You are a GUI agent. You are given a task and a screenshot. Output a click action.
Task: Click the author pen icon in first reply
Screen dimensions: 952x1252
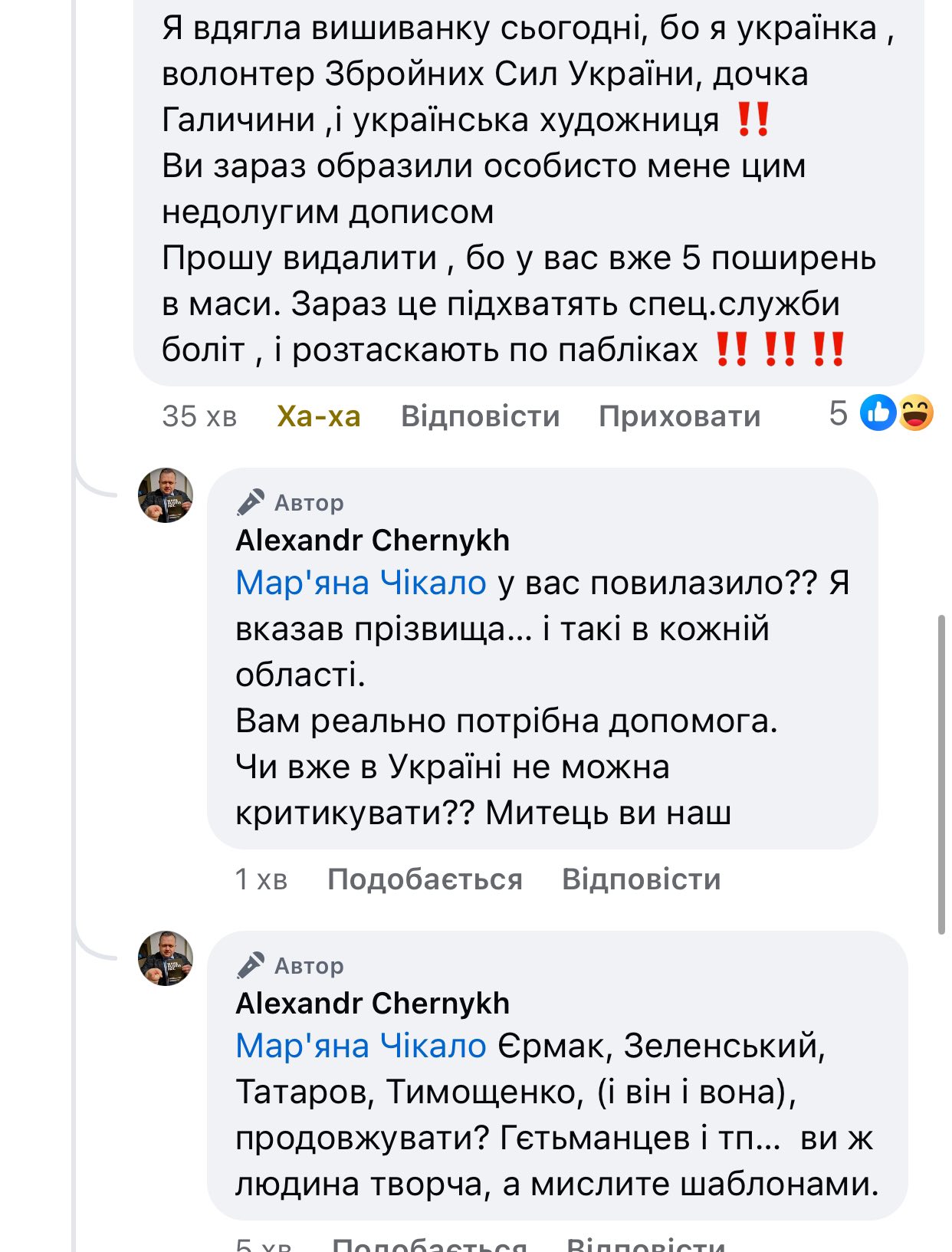point(251,503)
